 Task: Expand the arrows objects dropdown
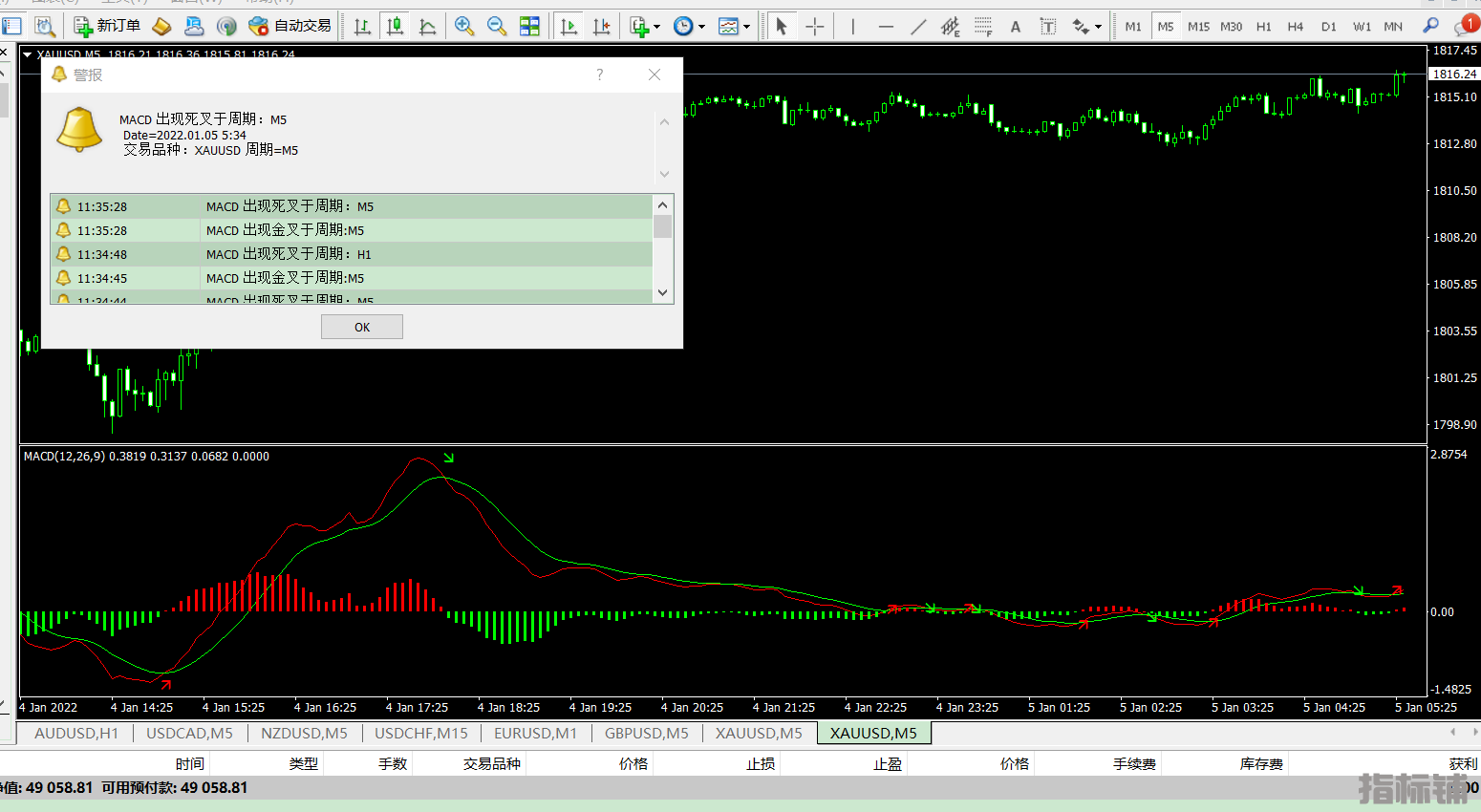tap(1098, 27)
